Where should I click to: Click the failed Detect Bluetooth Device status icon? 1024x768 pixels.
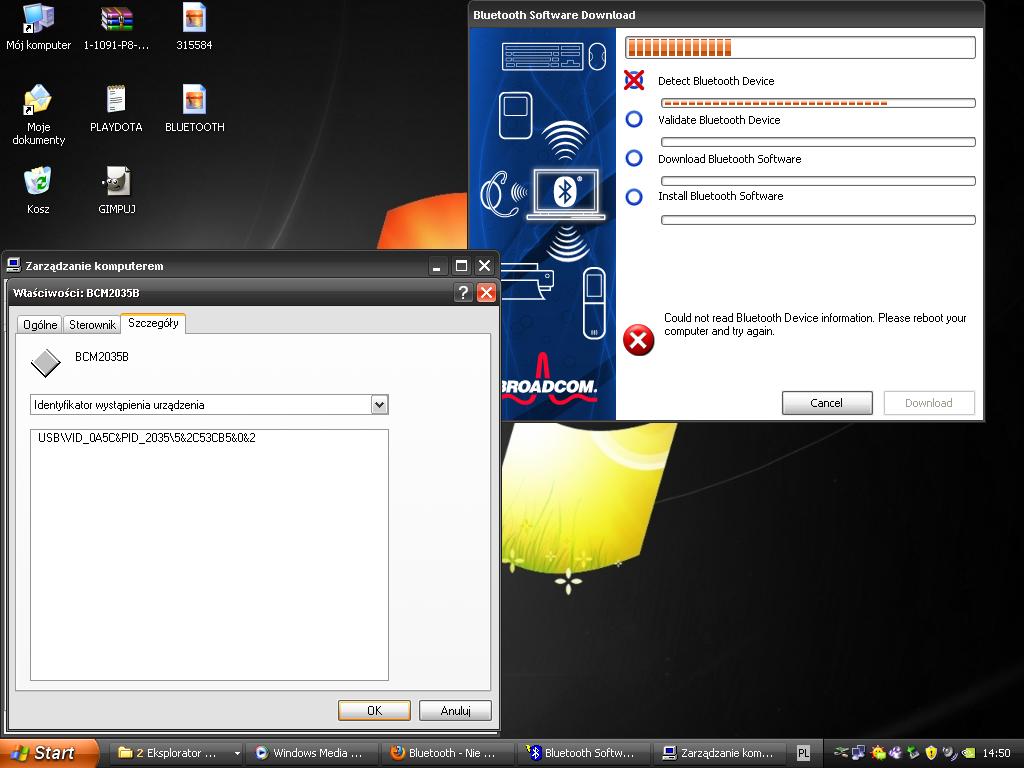click(x=633, y=80)
